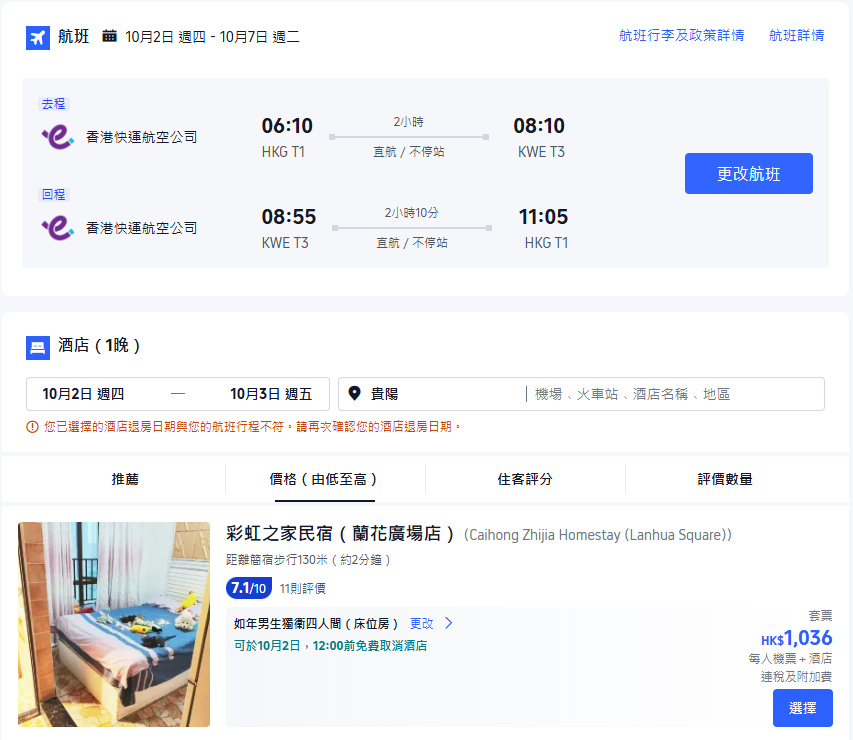Image resolution: width=853 pixels, height=740 pixels.
Task: Click the airplane icon beside 航班
Action: pyautogui.click(x=37, y=38)
